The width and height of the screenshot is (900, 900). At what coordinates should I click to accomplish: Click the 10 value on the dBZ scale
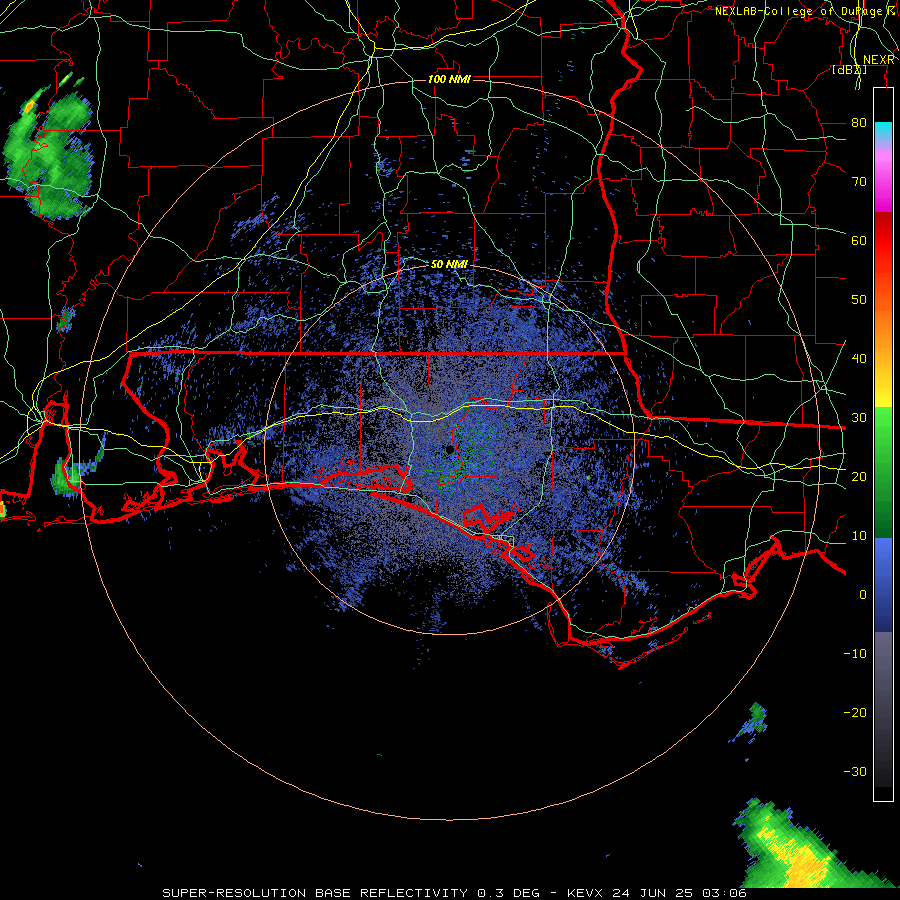859,536
